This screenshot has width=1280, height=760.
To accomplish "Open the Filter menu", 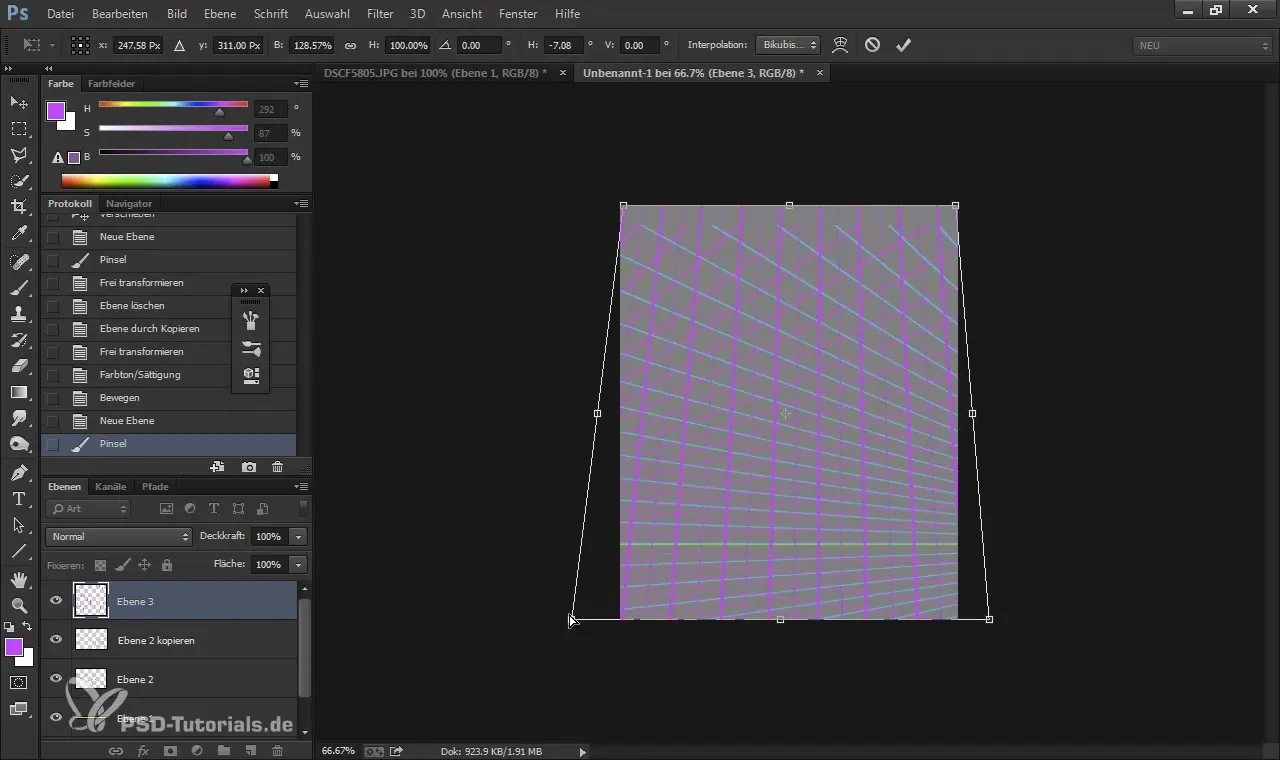I will coord(379,14).
